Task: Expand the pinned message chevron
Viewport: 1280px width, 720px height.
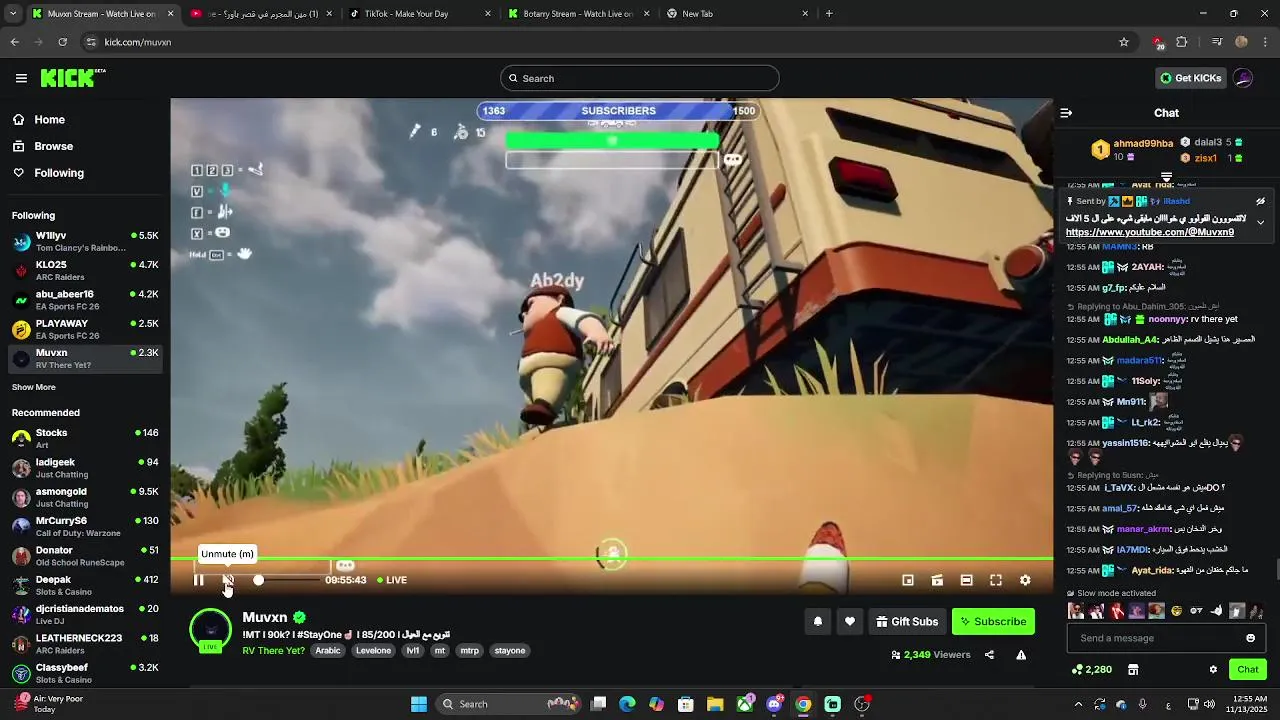Action: tap(1260, 222)
